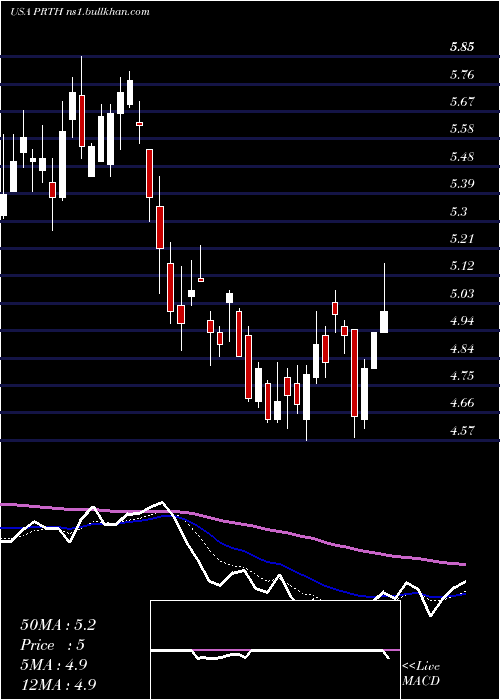Click inside the MACD inset panel
This screenshot has width=500, height=700.
point(275,650)
